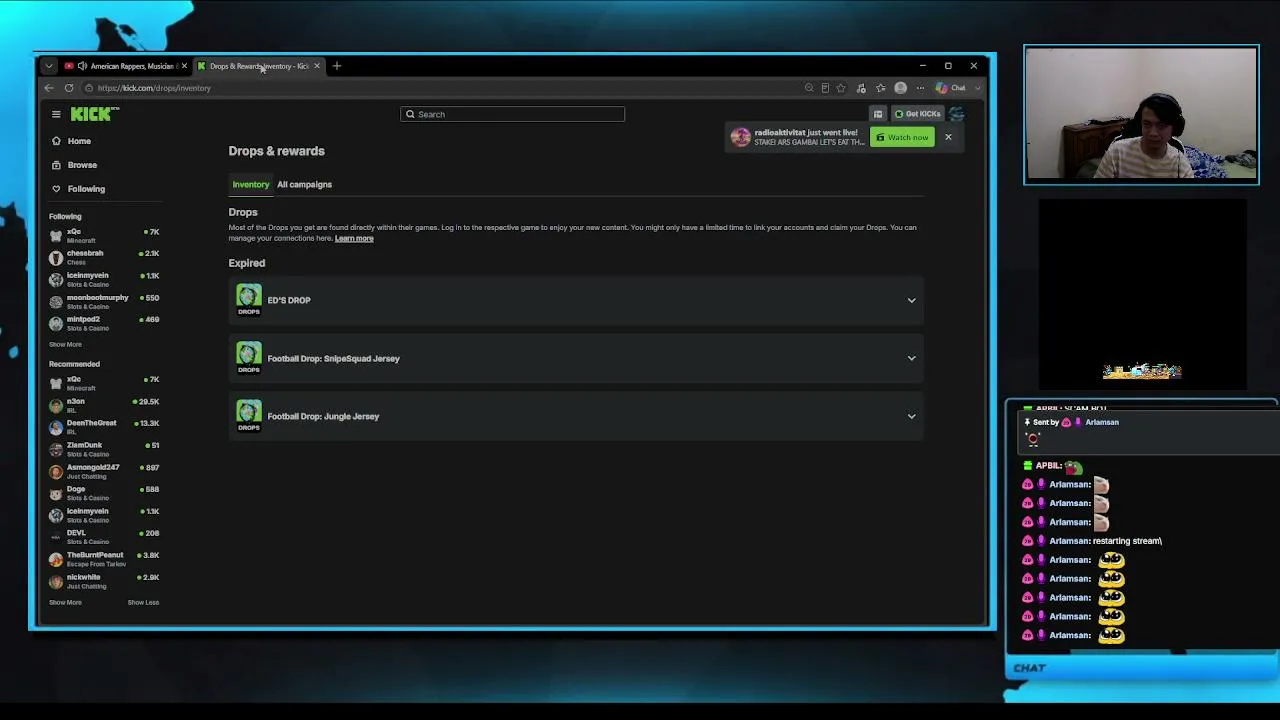Open the Kick user avatar menu
Viewport: 1280px width, 720px height.
[x=957, y=114]
